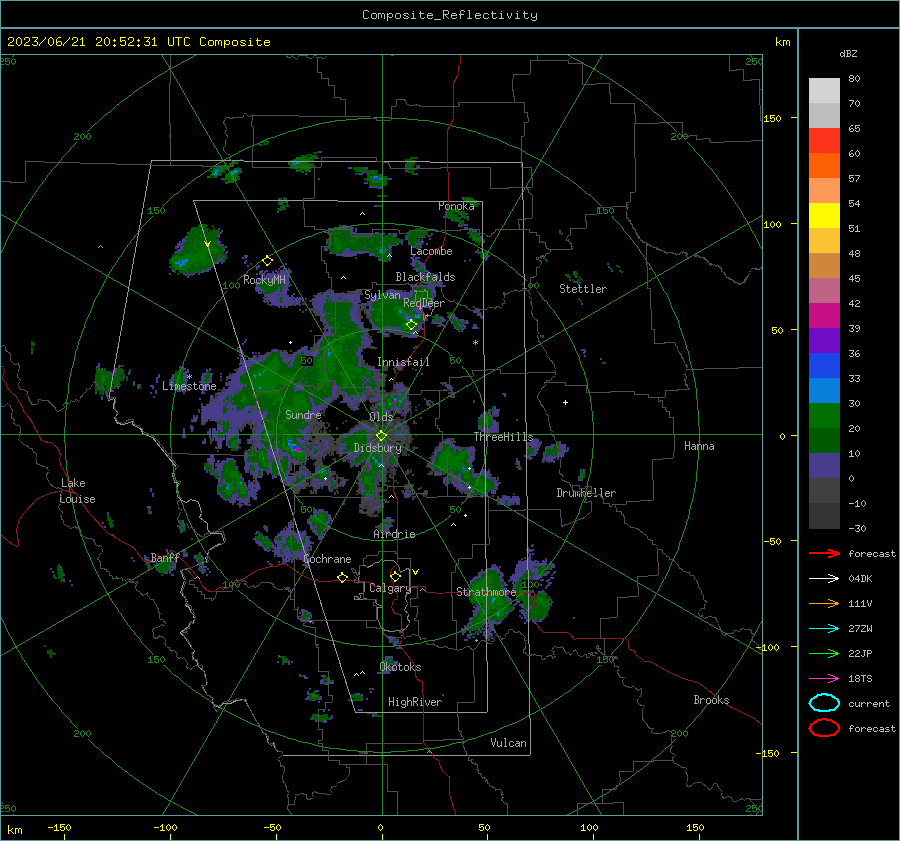Click the ThreeHills city label
Viewport: 900px width, 841px height.
tap(503, 437)
